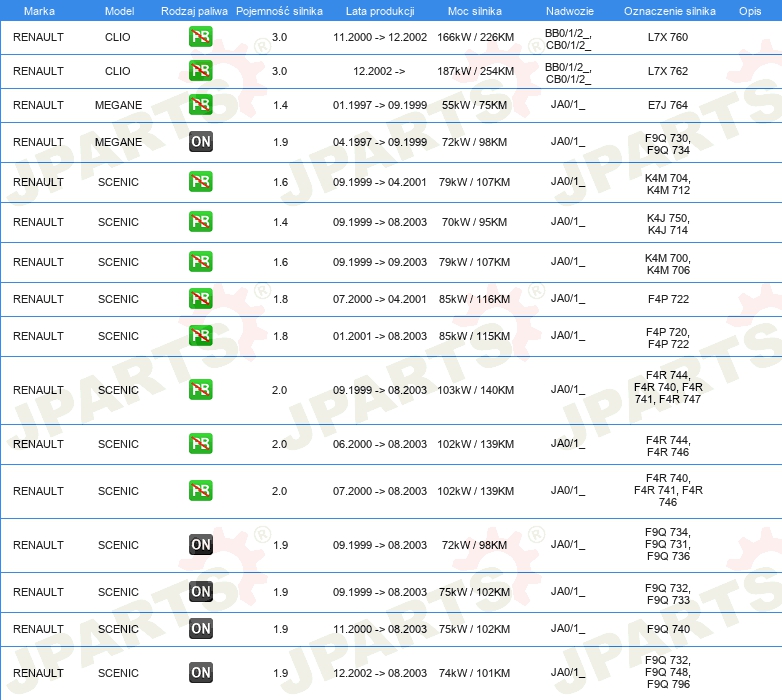Click the production date 12.2002 -> without end date
Image resolution: width=782 pixels, height=700 pixels.
[x=379, y=71]
